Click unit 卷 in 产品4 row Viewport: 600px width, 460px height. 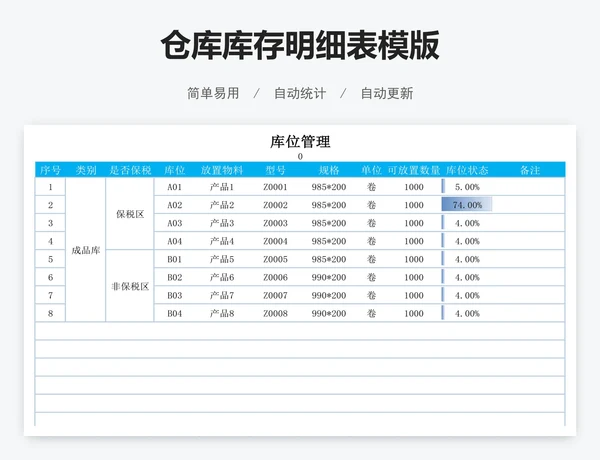(x=371, y=241)
